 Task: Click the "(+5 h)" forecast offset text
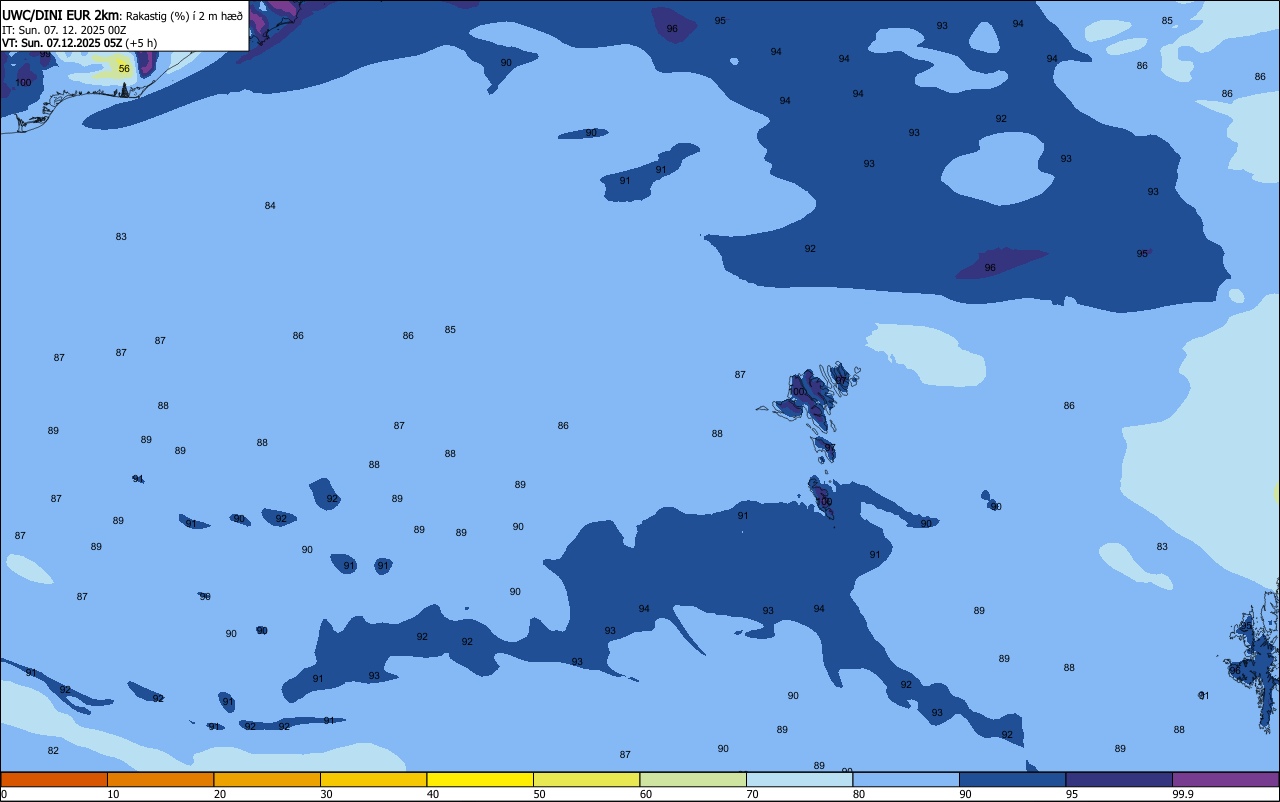coord(141,43)
